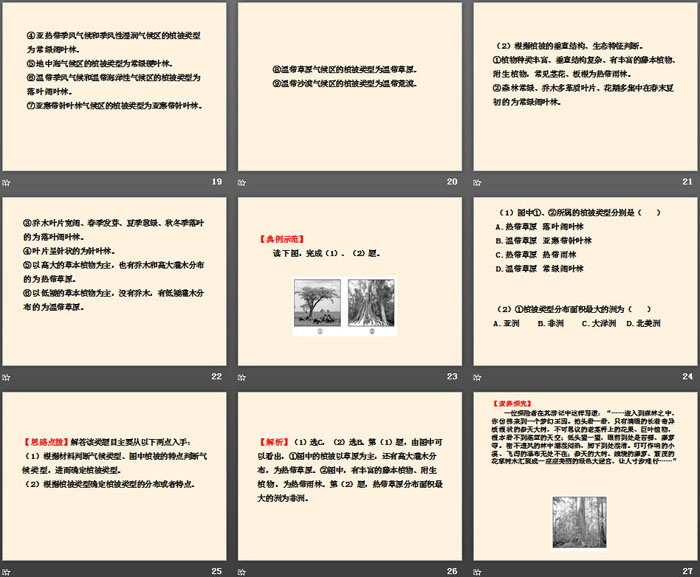The image size is (700, 577).
Task: Click the transition star icon below slide 26
Action: [244, 571]
